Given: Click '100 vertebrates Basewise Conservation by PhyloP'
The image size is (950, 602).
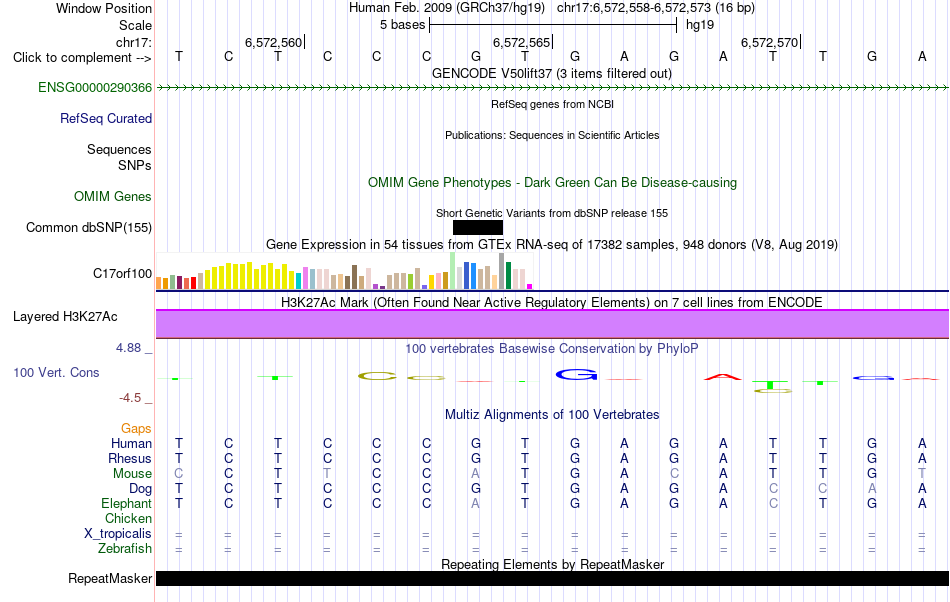Looking at the screenshot, I should click(552, 348).
